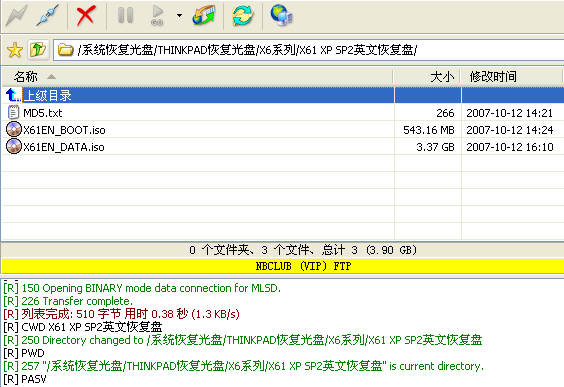564x387 pixels.
Task: Open the dropdown arrow beside Go icon
Action: click(179, 15)
